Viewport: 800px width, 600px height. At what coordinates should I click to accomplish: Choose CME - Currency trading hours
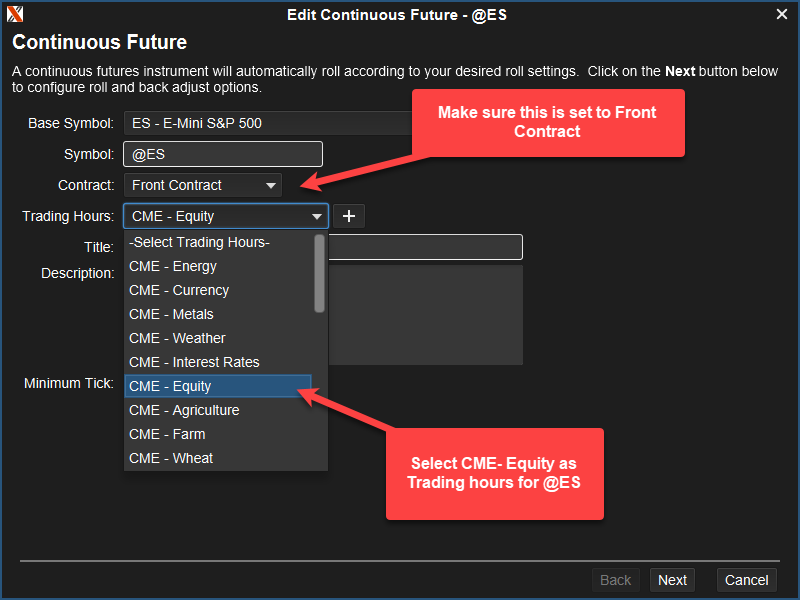[x=179, y=290]
